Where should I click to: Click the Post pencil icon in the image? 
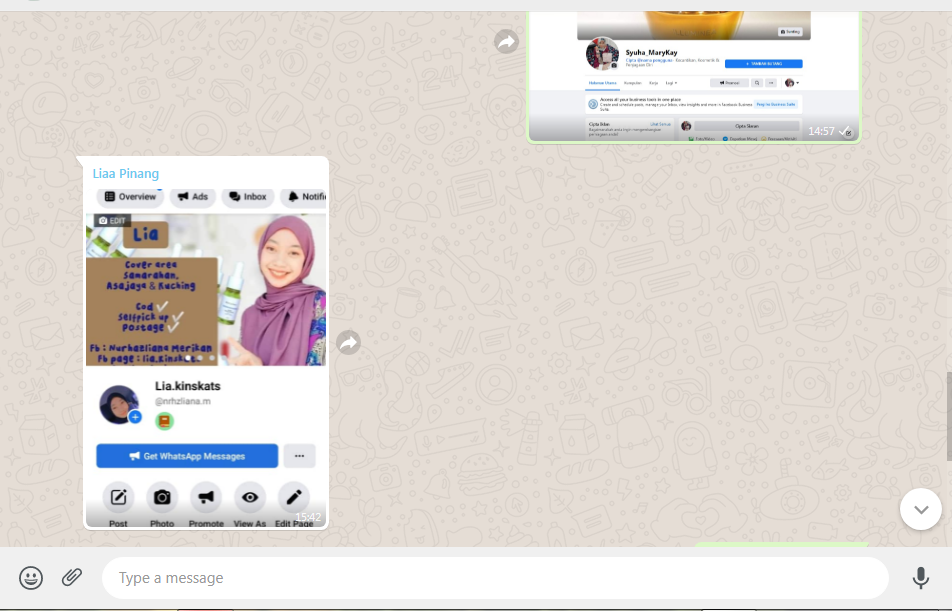118,497
